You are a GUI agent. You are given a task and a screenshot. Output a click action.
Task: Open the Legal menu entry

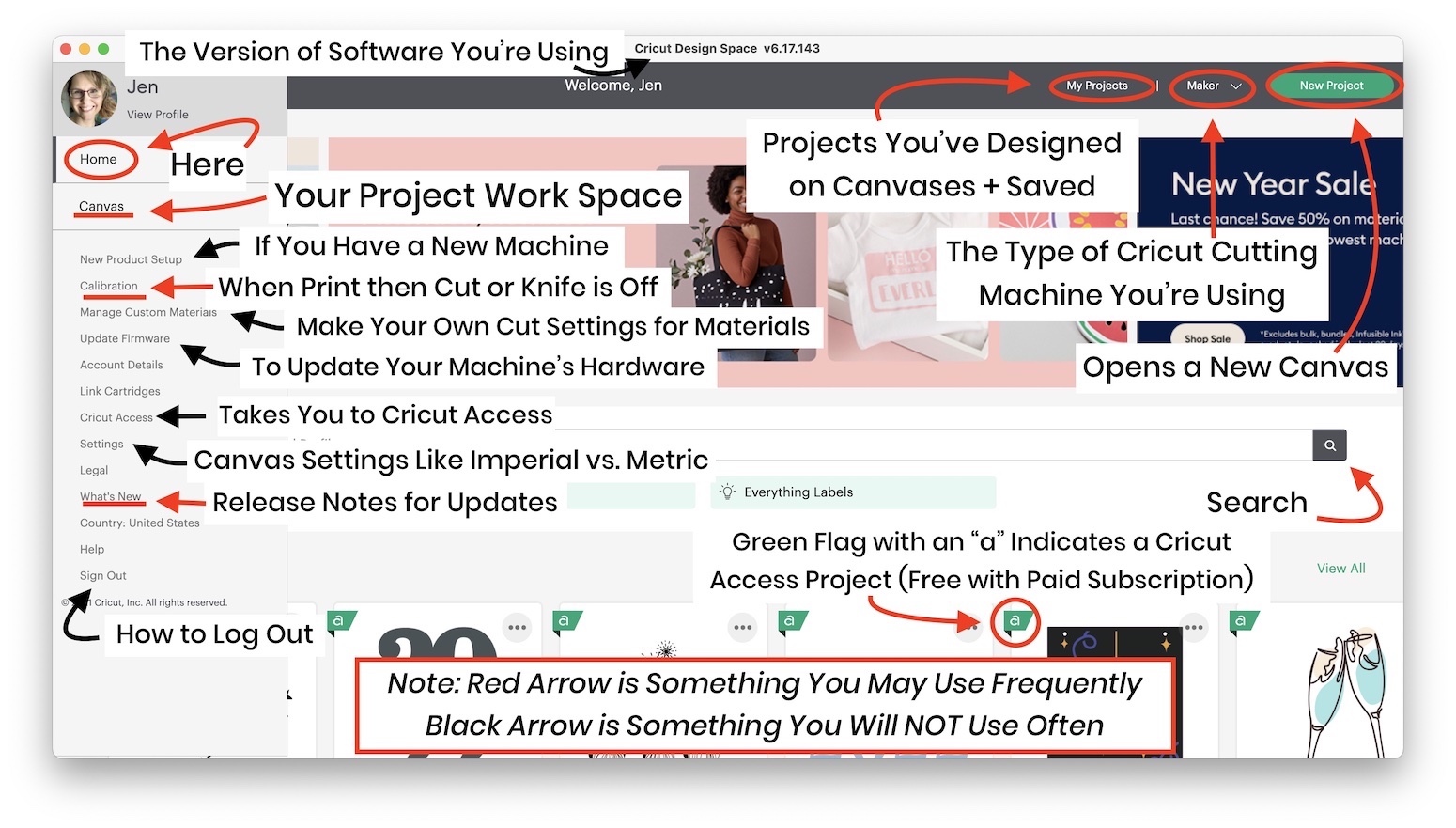94,470
